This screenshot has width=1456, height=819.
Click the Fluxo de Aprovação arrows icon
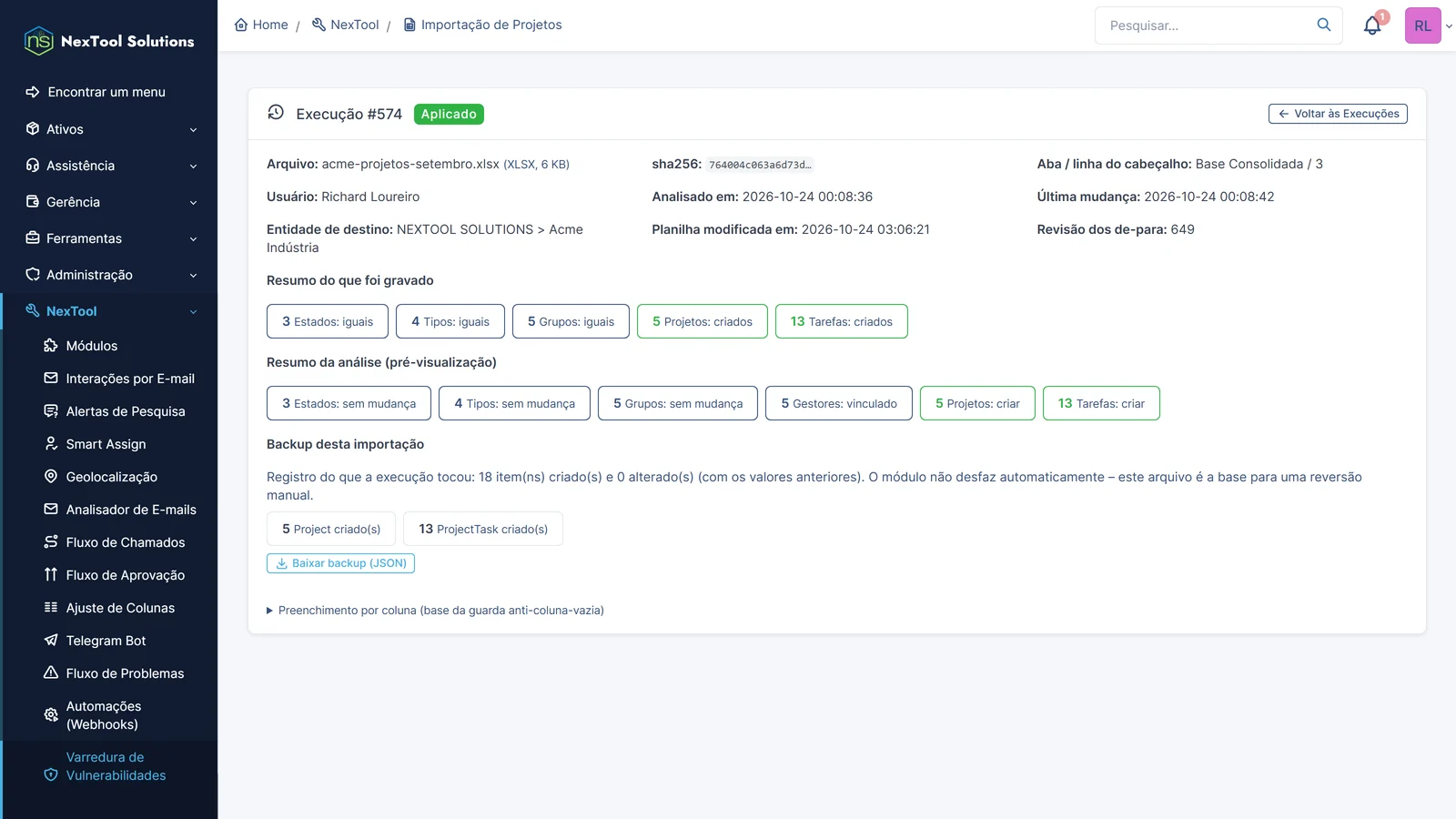(x=51, y=575)
